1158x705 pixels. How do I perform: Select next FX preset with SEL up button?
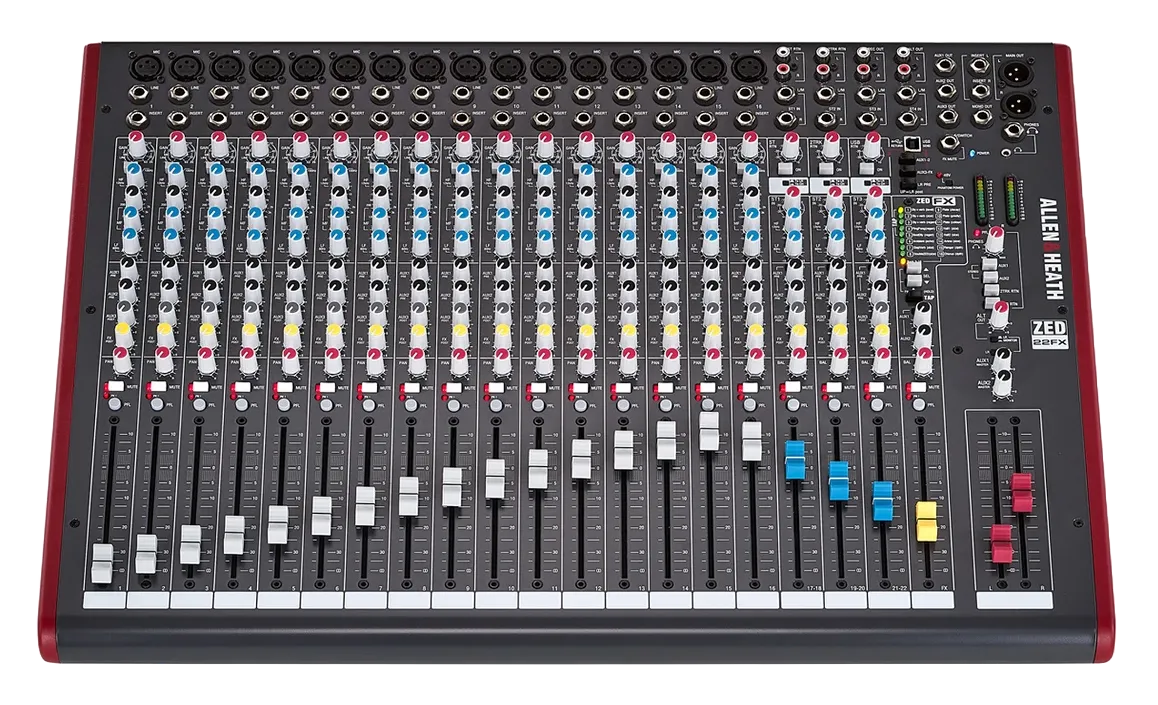[914, 267]
